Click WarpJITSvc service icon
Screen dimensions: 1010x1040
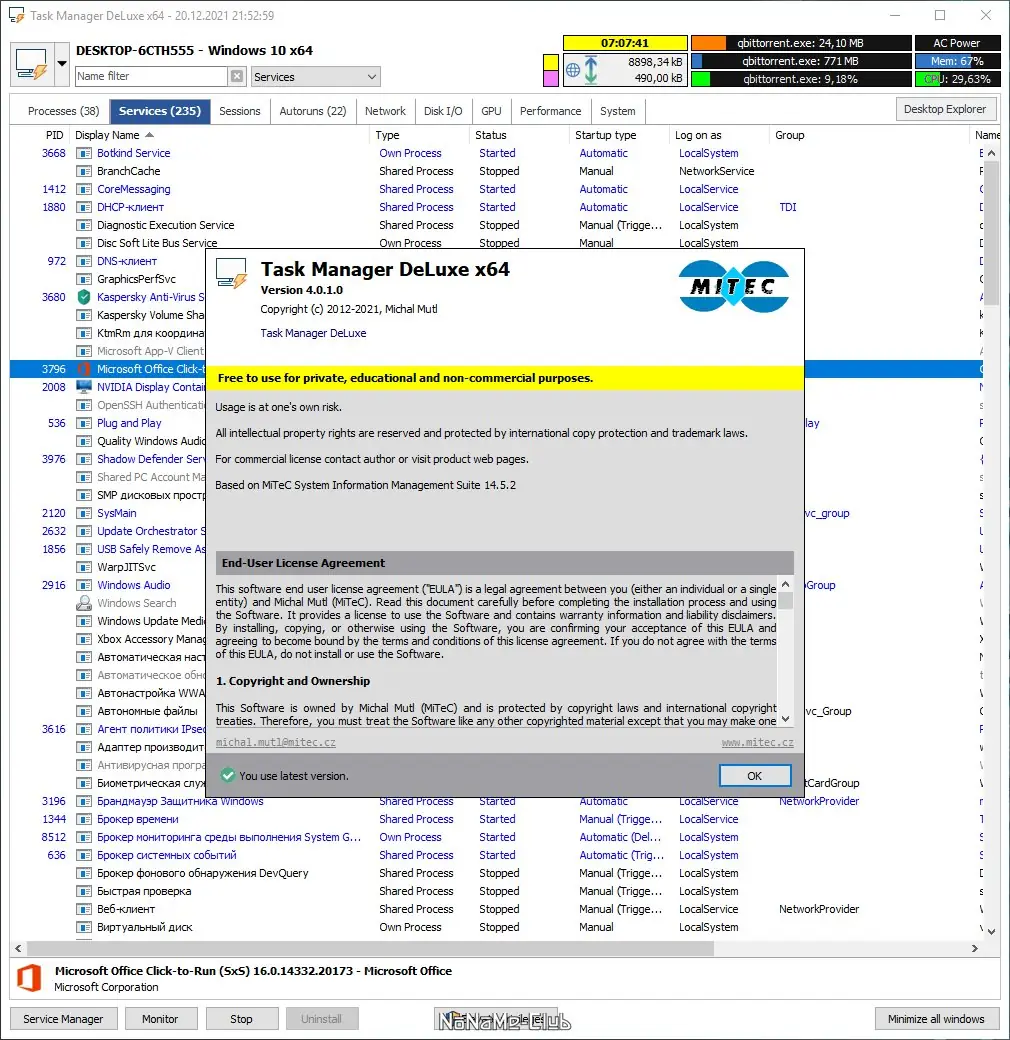[x=84, y=567]
